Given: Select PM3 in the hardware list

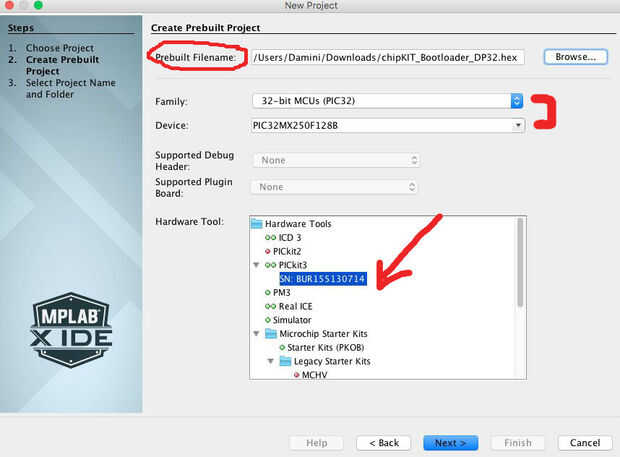Looking at the screenshot, I should (x=282, y=293).
